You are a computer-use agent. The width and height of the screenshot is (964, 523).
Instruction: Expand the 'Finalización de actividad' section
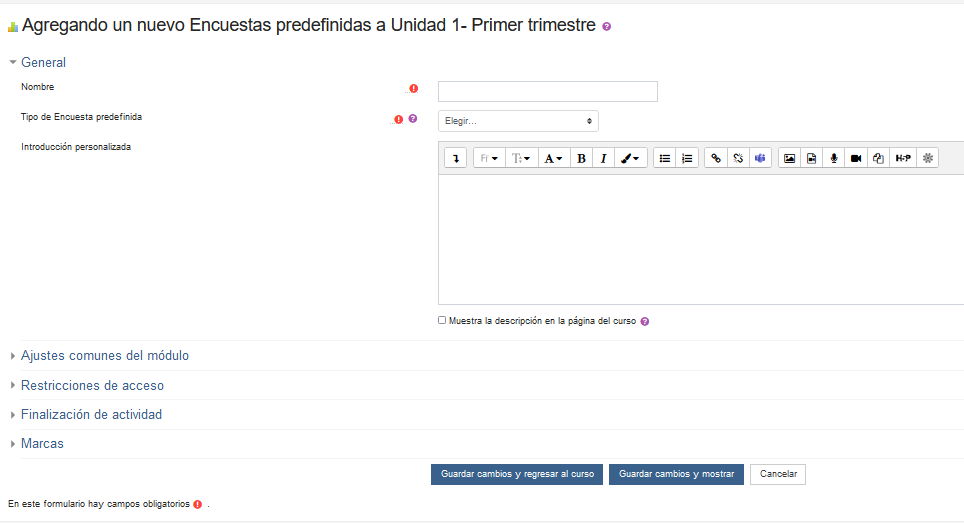(x=91, y=415)
